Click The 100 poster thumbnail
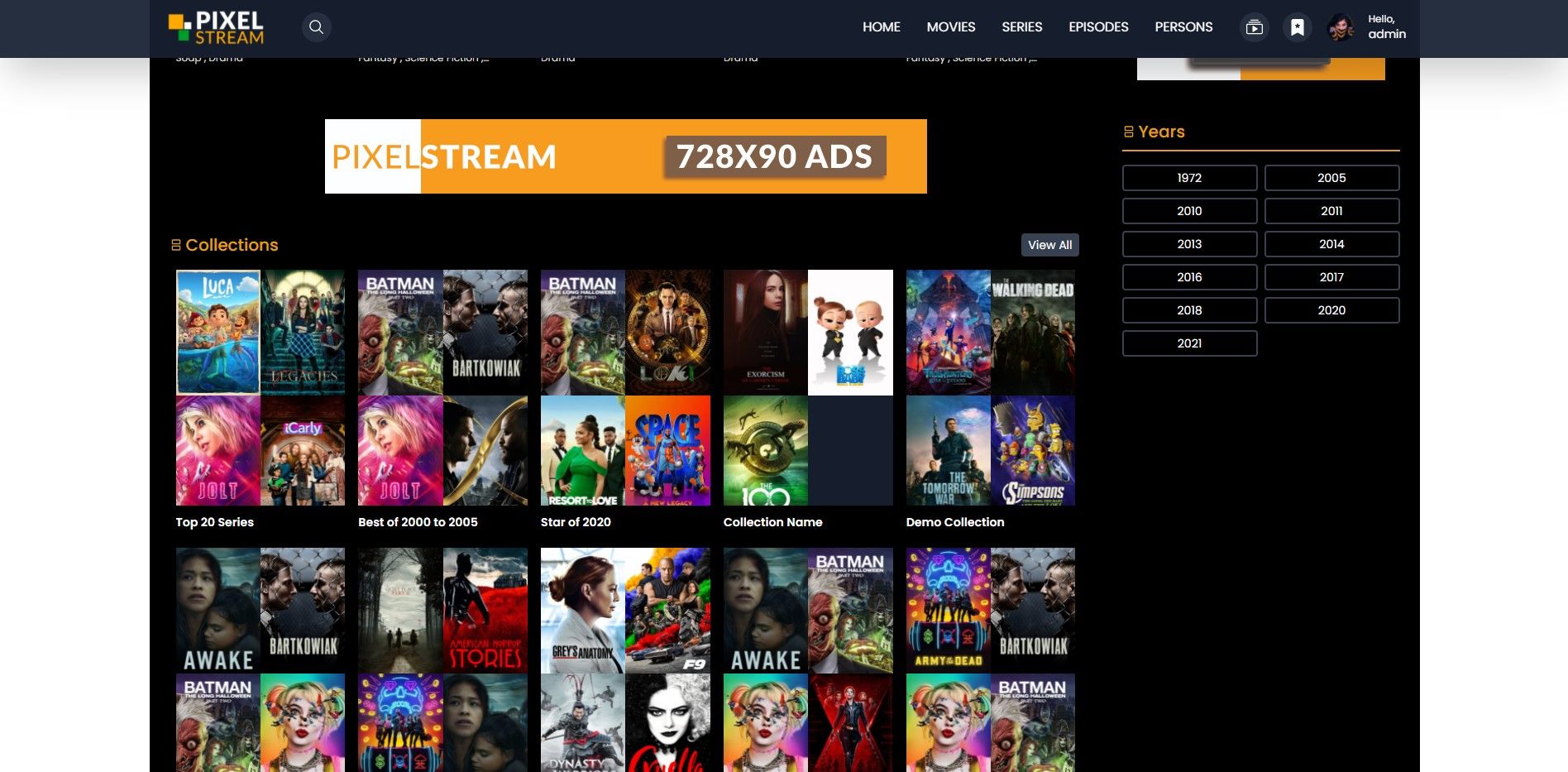The width and height of the screenshot is (1568, 772). point(766,450)
